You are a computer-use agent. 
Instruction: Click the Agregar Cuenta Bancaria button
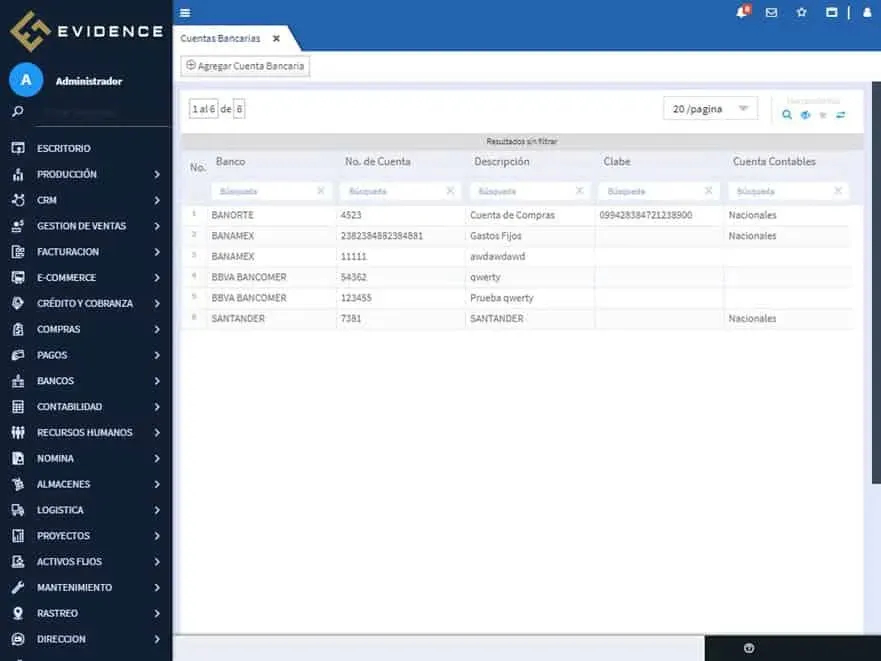click(x=244, y=66)
